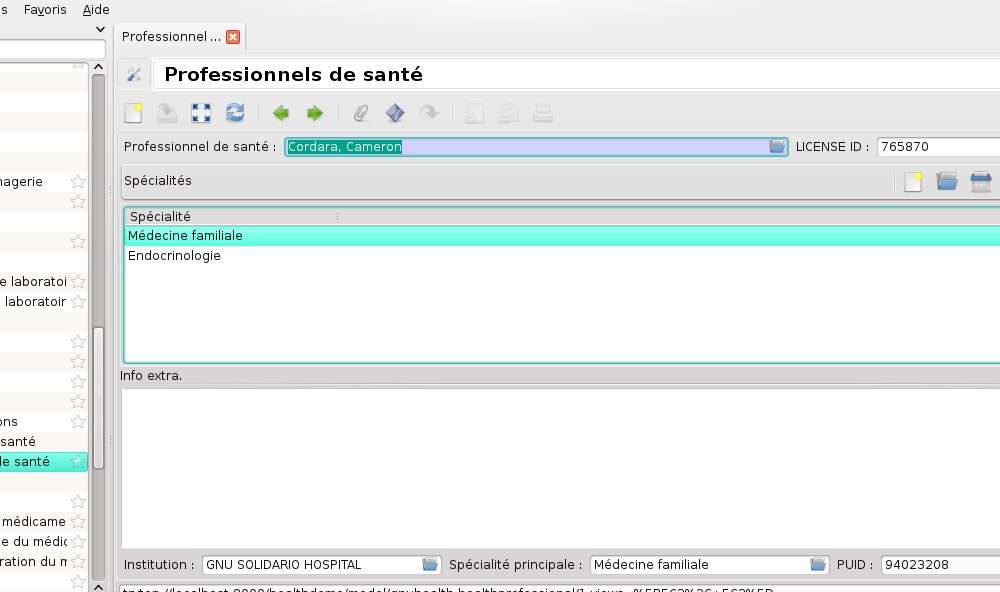Toggle favorite star on the médicament menu row

point(78,522)
